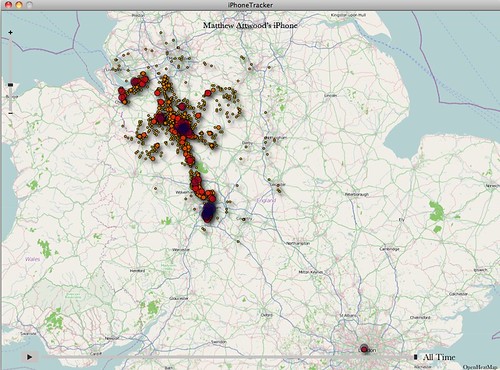Click the large dark blue heat blob near Coventry
The height and width of the screenshot is (370, 500).
click(x=208, y=212)
